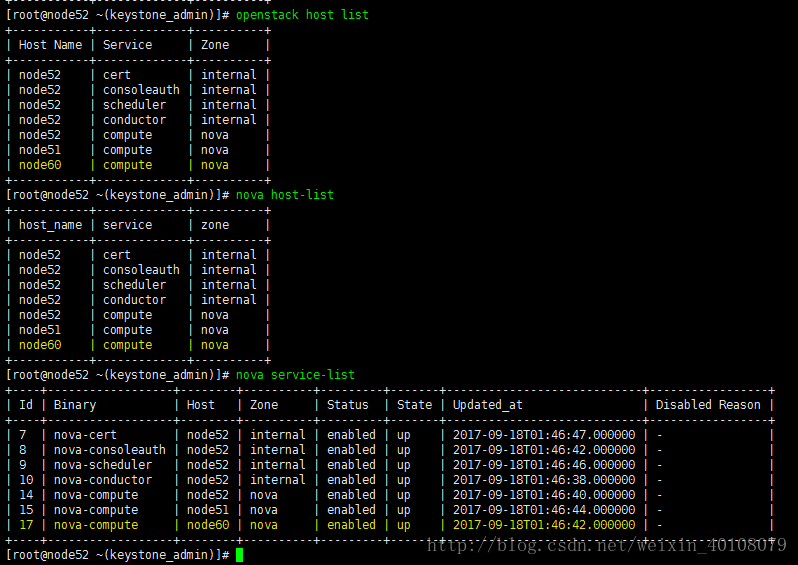
Task: Select the 'Id' column header
Action: point(26,405)
